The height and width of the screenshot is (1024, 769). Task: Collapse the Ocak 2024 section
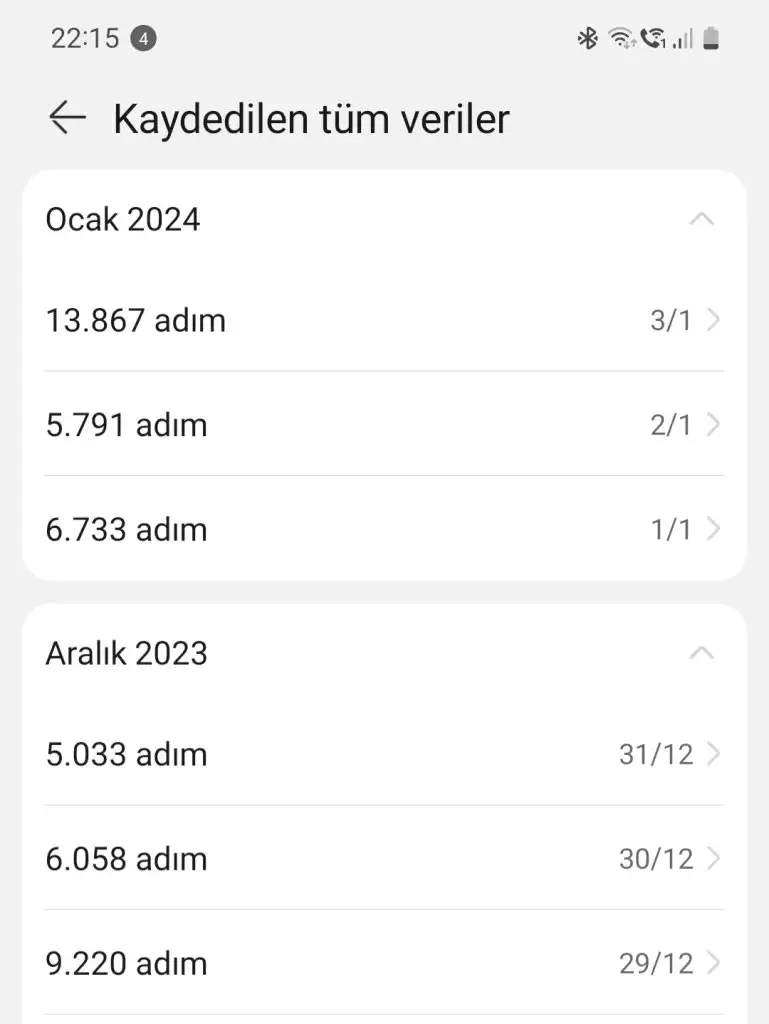pos(702,219)
